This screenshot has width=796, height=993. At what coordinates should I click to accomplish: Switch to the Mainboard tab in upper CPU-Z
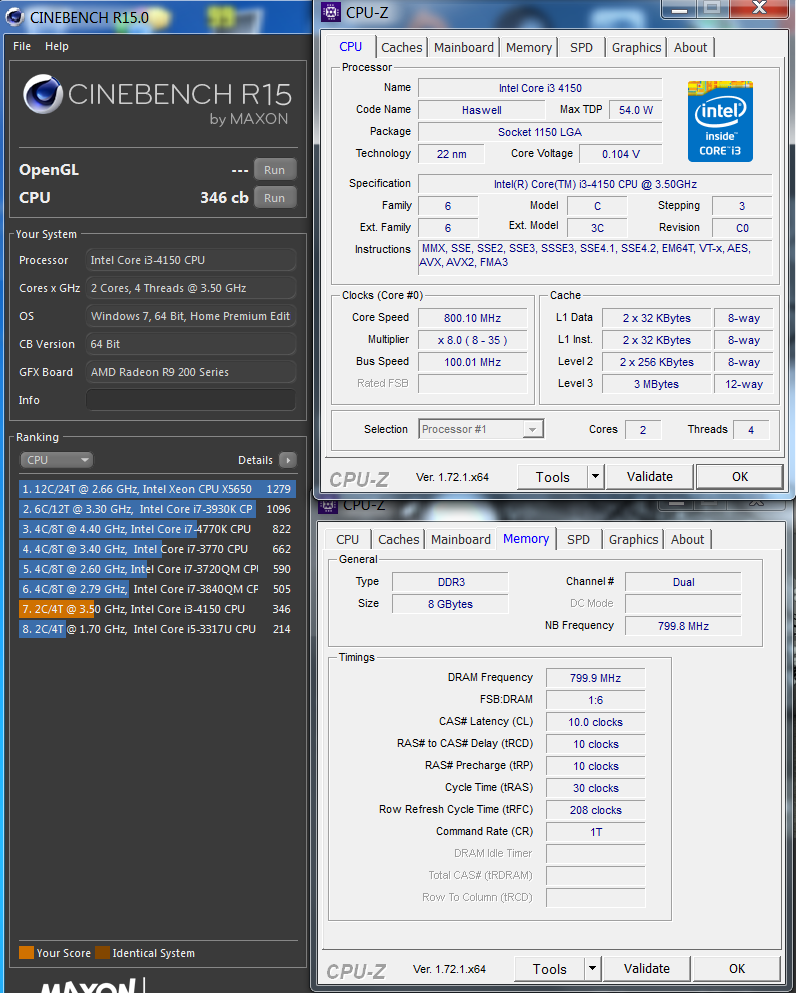click(464, 47)
